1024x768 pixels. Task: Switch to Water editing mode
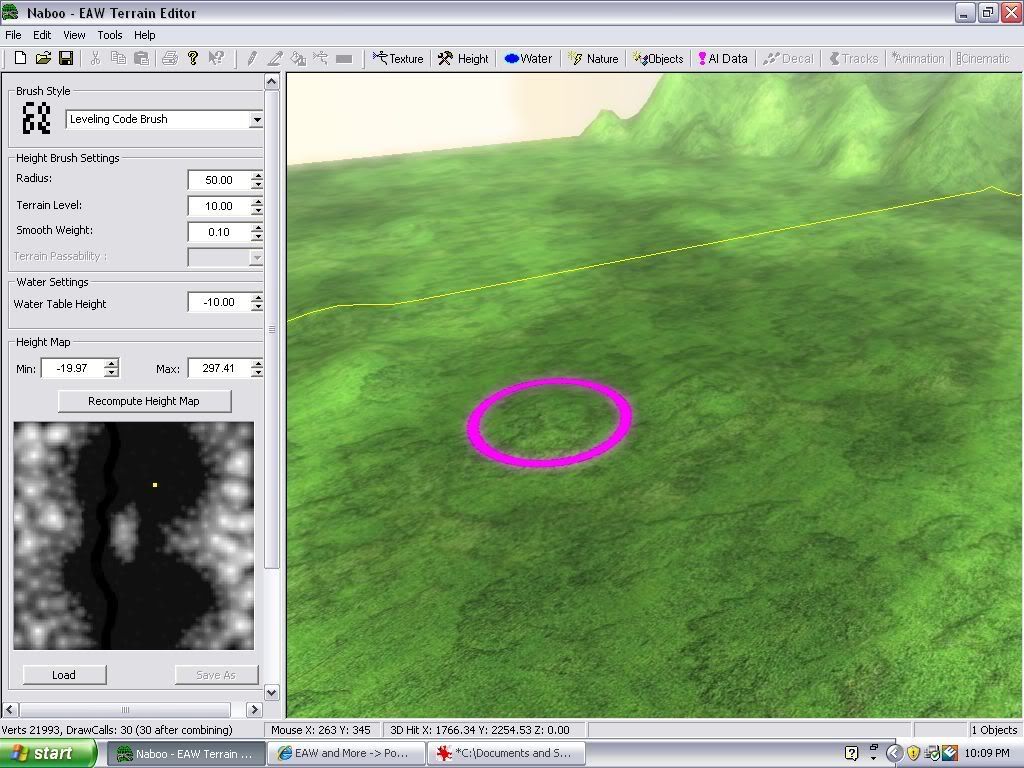[x=528, y=59]
